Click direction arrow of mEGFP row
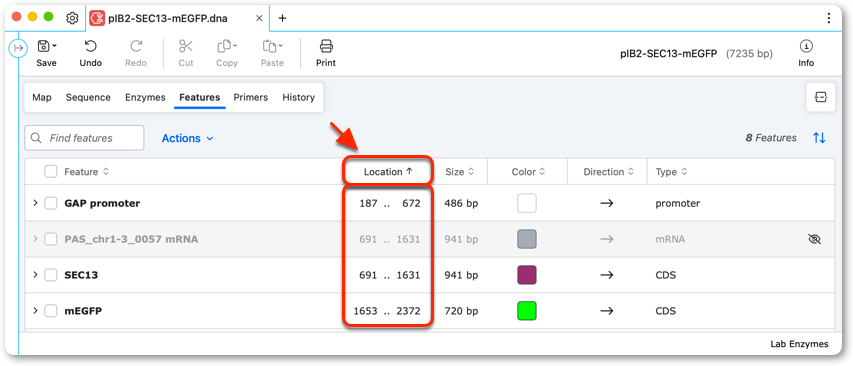The height and width of the screenshot is (366, 853). click(607, 311)
